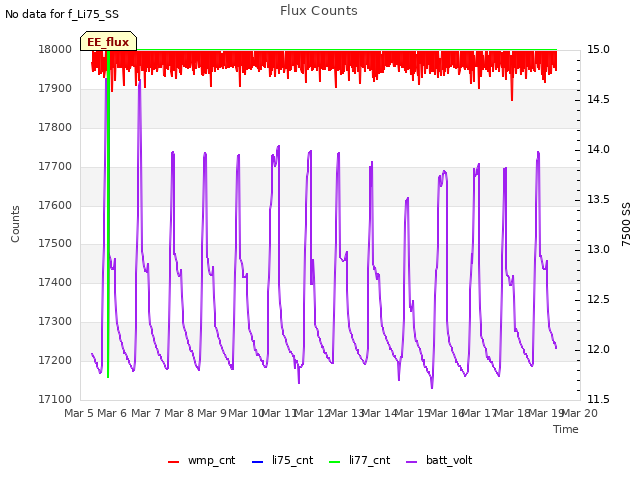The image size is (640, 480).
Task: Toggle the wmp_cnt legend entry
Action: [202, 460]
